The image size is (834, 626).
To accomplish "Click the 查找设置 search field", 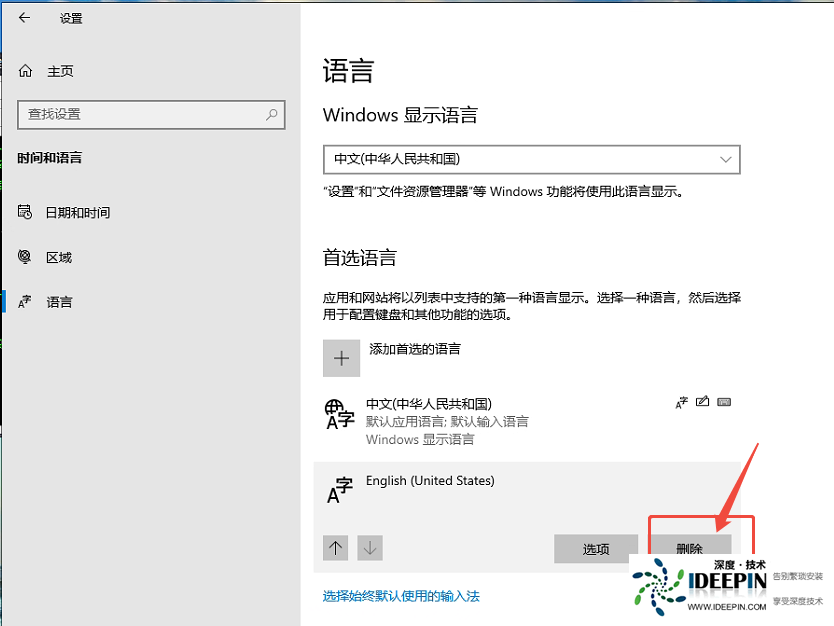I will pyautogui.click(x=140, y=115).
